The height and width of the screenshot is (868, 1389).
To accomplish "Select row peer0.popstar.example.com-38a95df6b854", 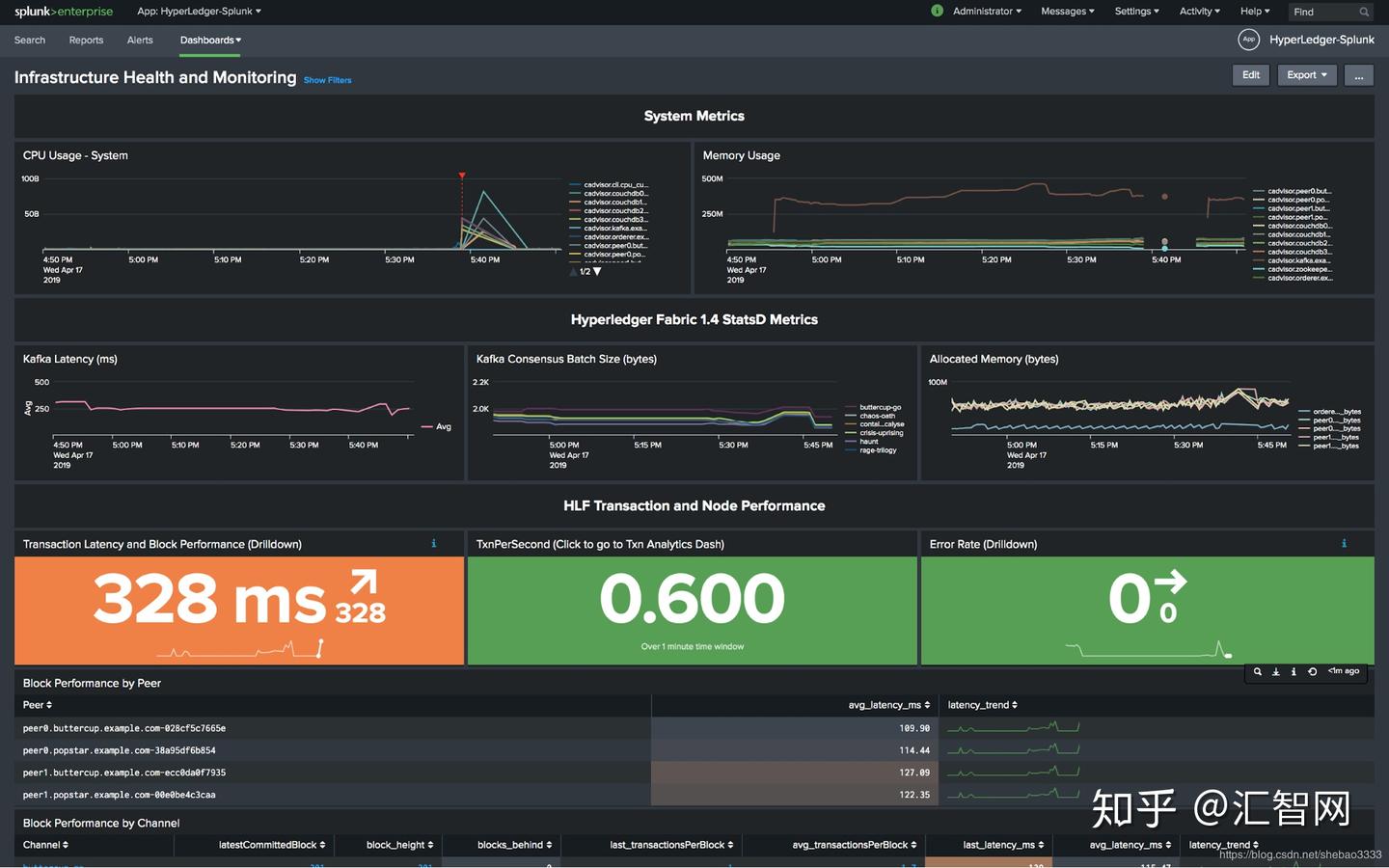I will click(694, 750).
